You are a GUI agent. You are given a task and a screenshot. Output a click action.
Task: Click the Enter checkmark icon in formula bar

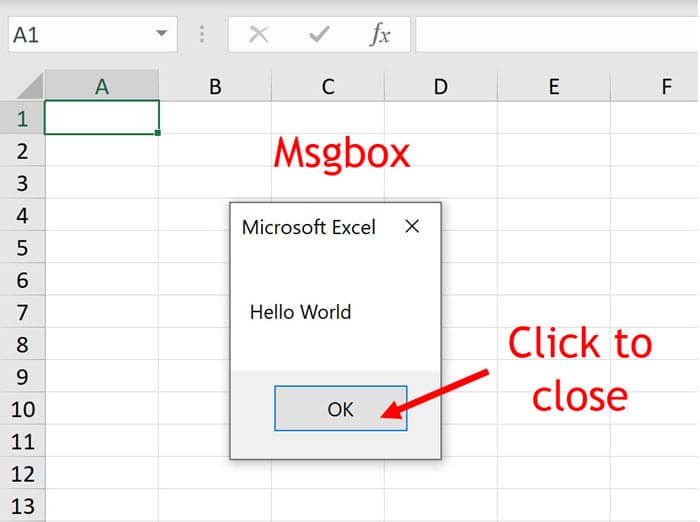click(319, 34)
